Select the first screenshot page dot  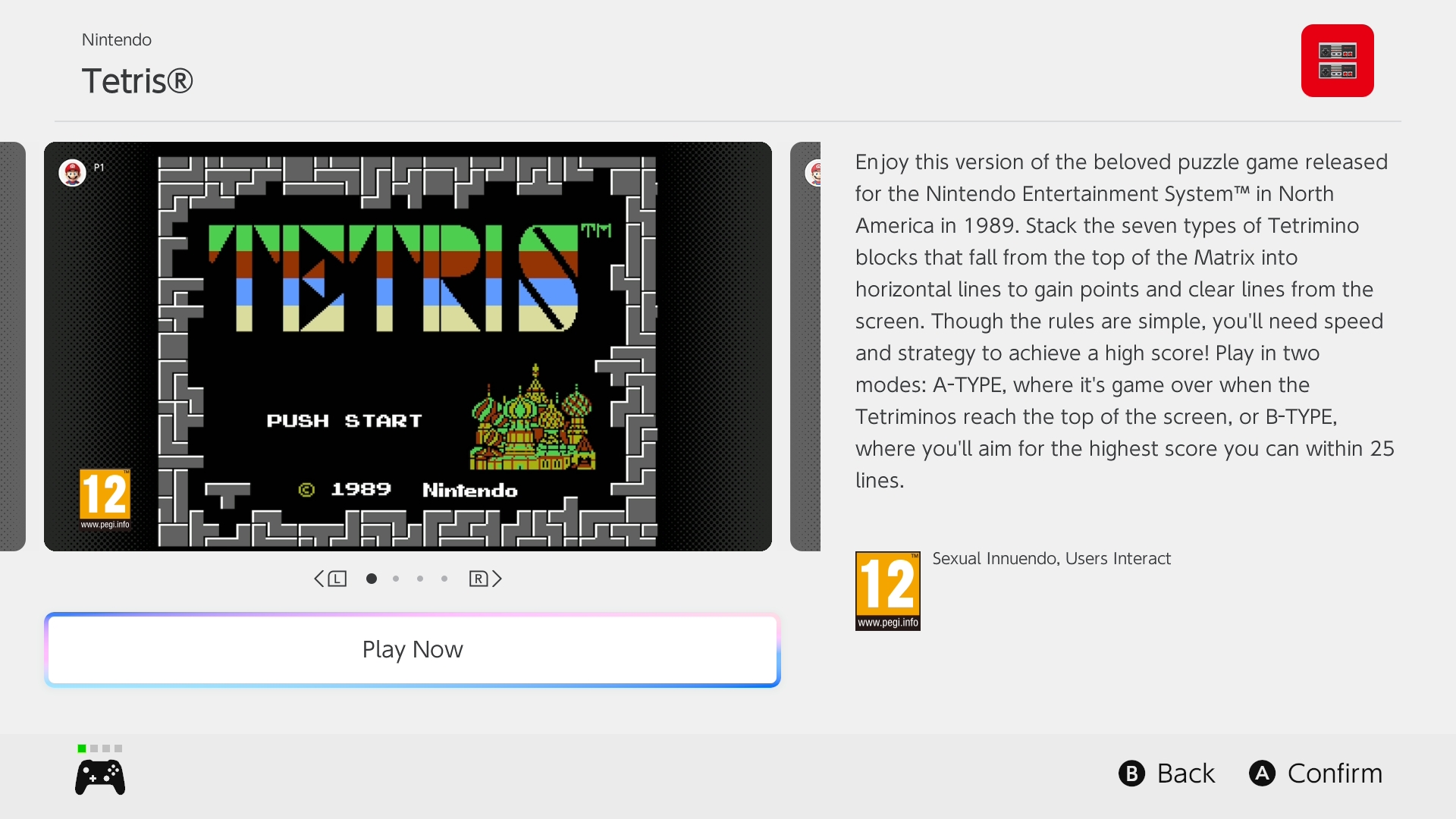tap(372, 579)
